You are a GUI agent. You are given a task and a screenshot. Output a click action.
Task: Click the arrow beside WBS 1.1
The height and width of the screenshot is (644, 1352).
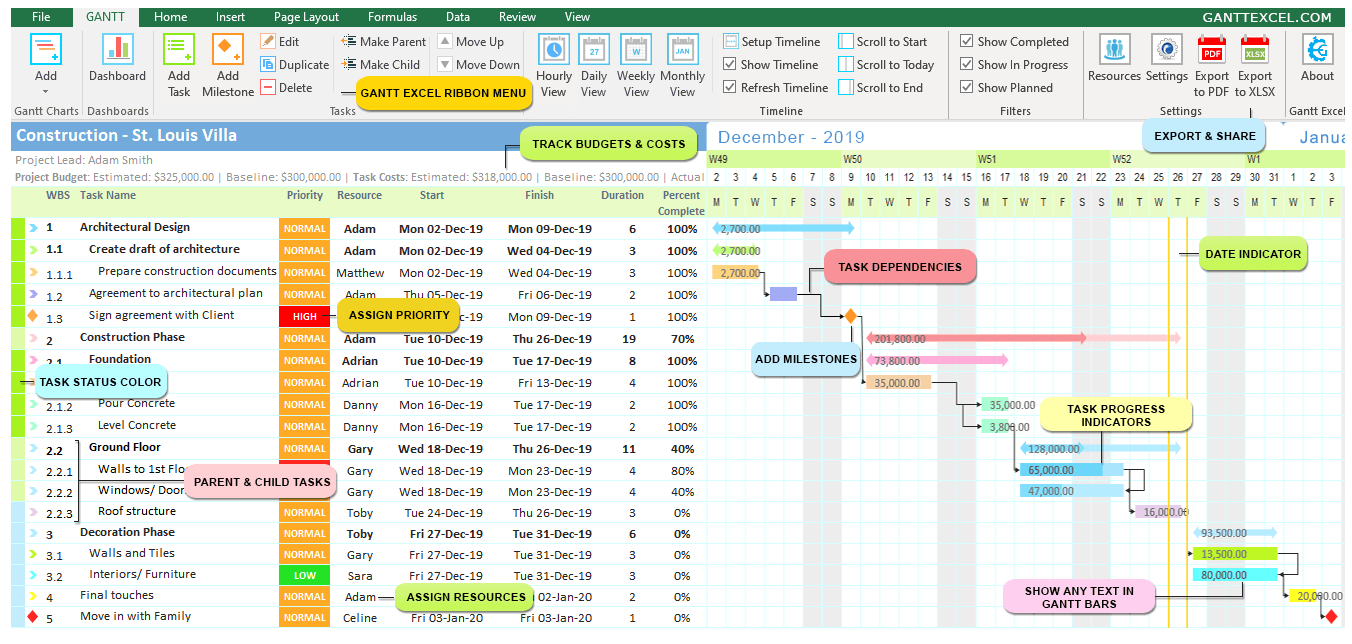(x=33, y=250)
